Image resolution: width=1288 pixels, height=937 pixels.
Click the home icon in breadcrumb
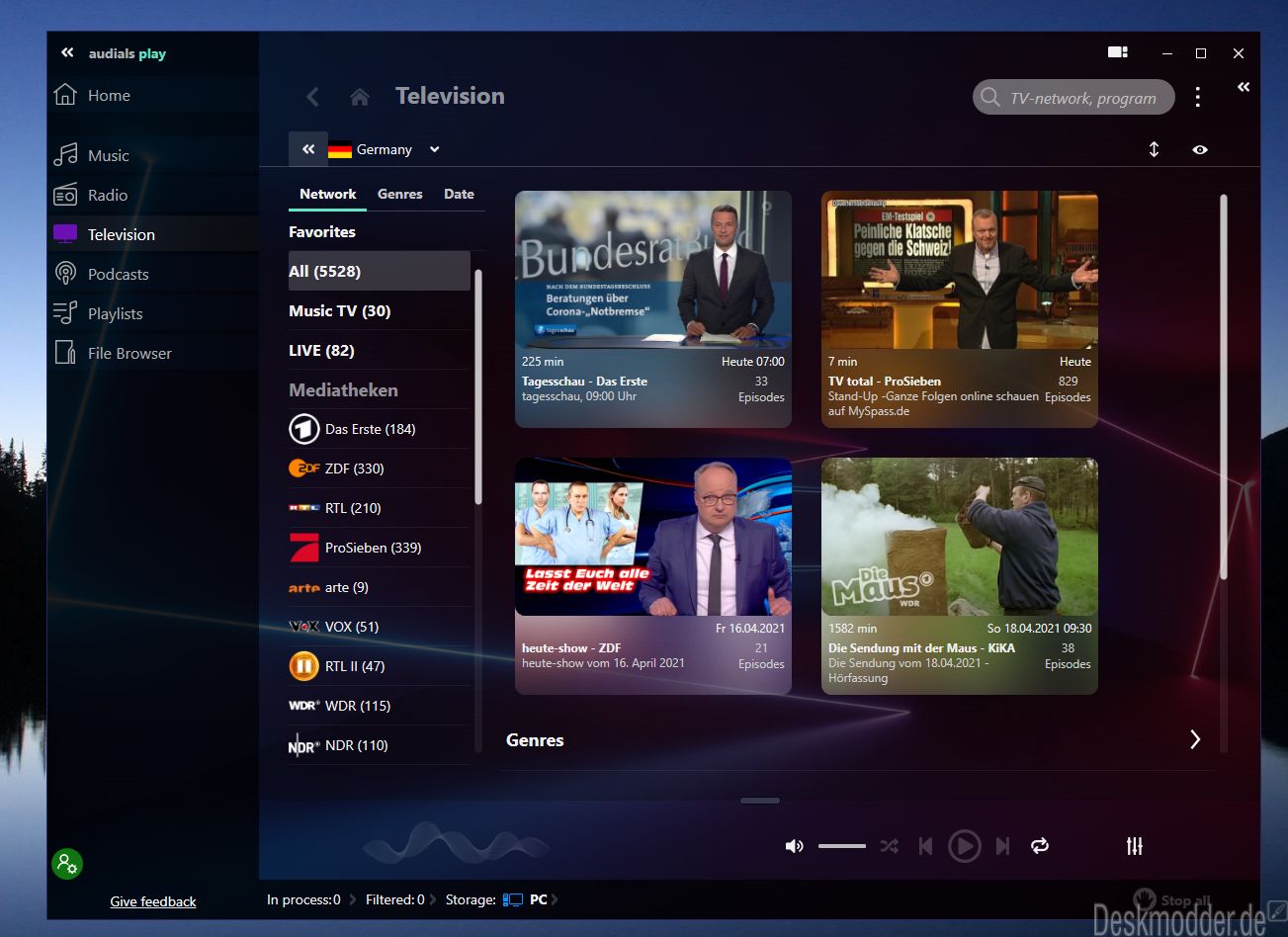(x=360, y=97)
